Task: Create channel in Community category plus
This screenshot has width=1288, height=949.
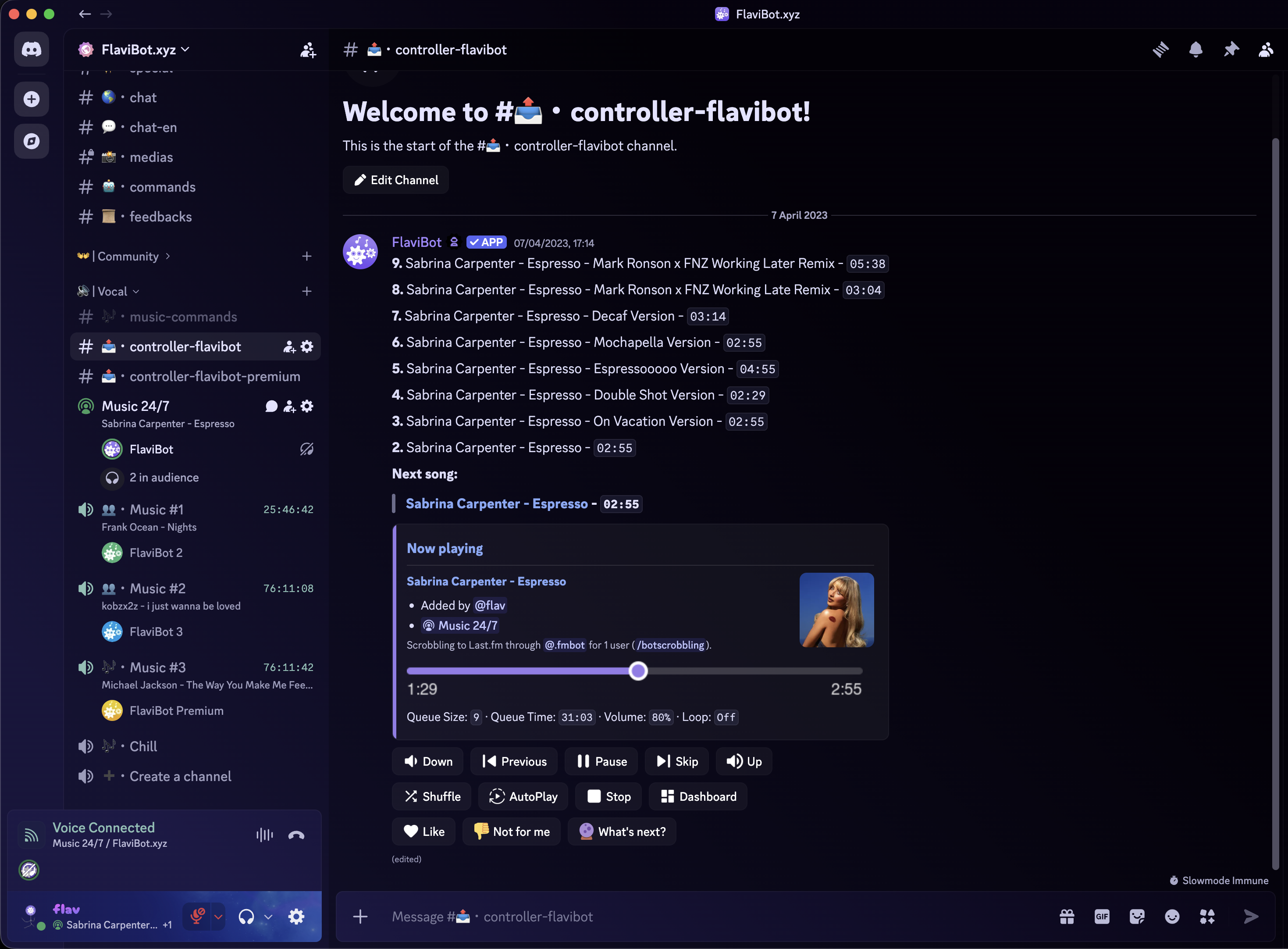Action: coord(307,256)
